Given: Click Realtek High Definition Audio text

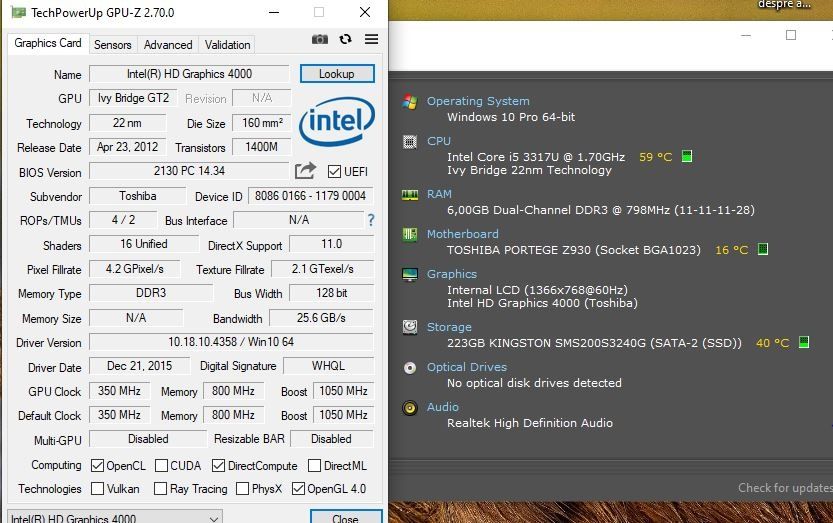Looking at the screenshot, I should pyautogui.click(x=530, y=423).
